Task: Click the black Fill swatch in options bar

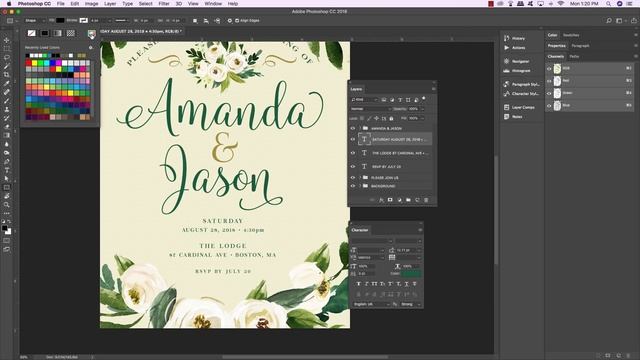Action: [60, 20]
